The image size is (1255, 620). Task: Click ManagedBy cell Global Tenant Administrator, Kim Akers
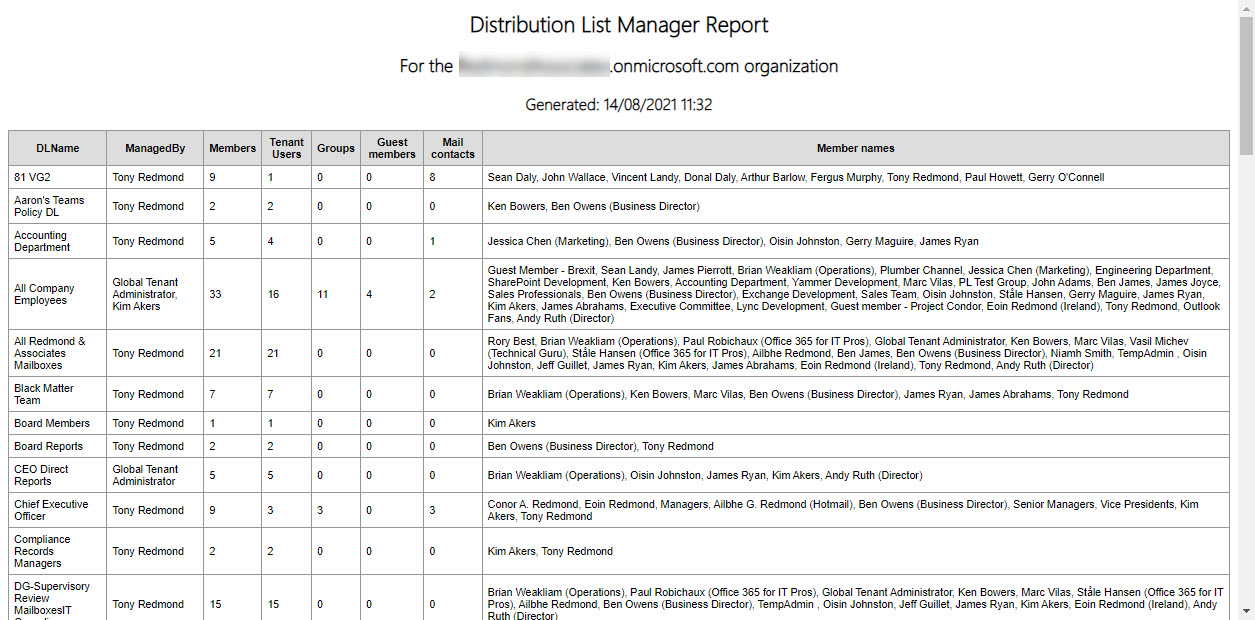[155, 294]
